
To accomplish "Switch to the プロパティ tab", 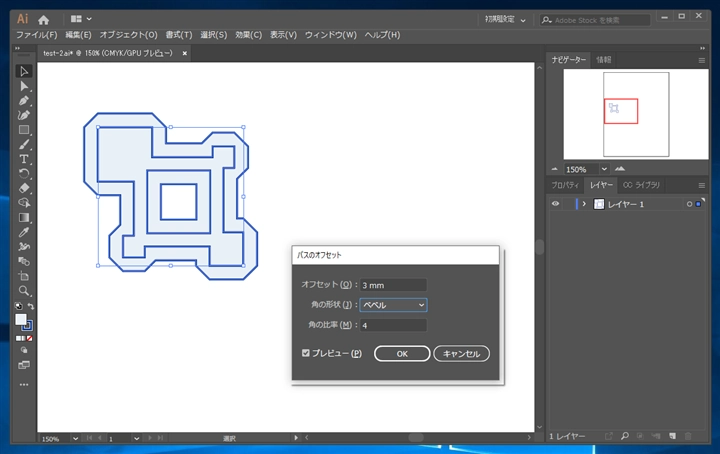I will (565, 185).
